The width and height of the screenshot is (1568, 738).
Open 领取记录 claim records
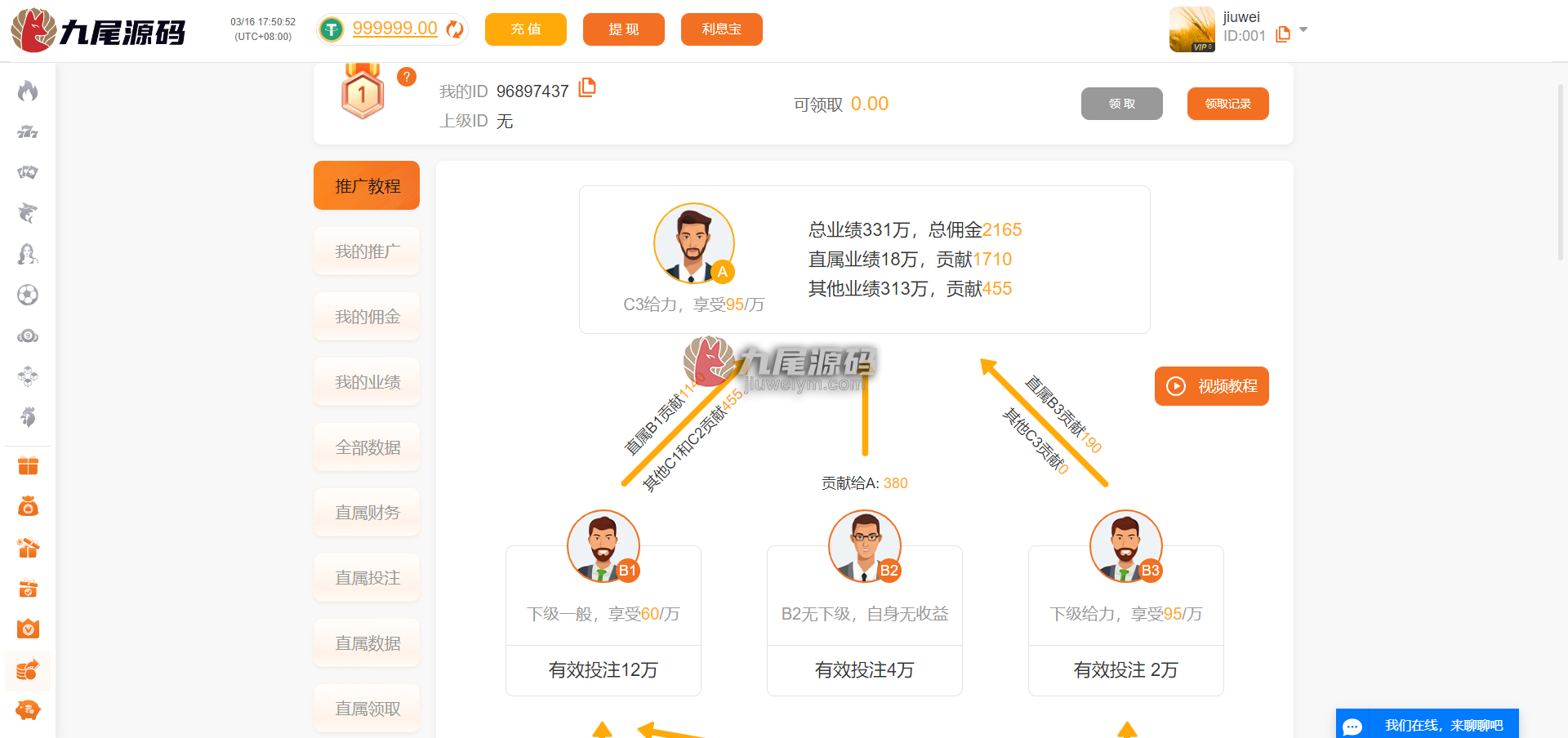[1228, 104]
